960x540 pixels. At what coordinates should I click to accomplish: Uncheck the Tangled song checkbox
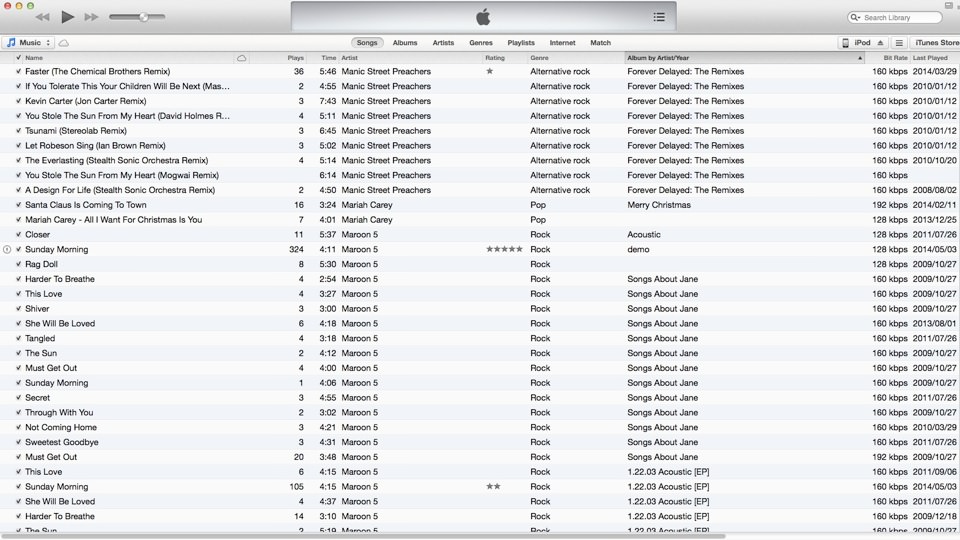(18, 339)
